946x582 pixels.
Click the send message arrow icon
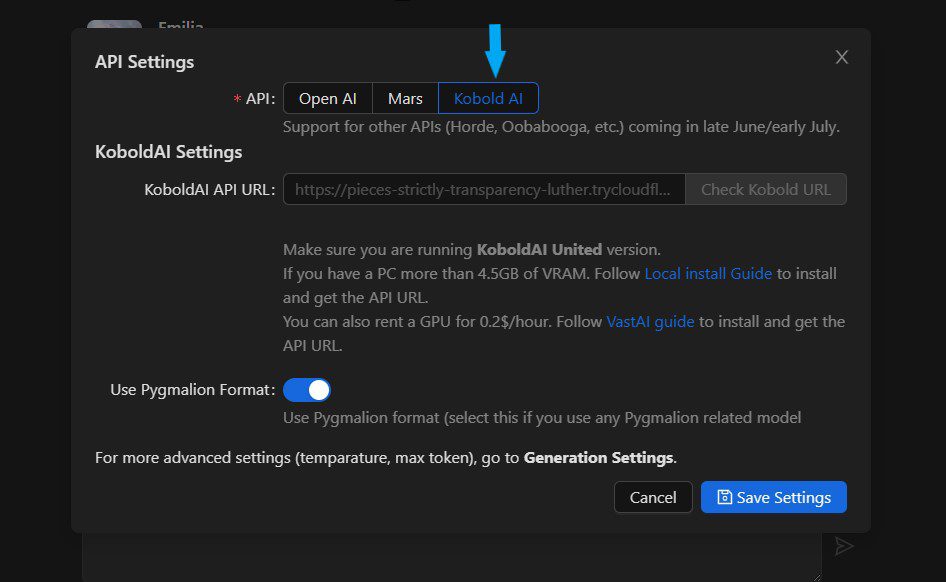pyautogui.click(x=843, y=546)
